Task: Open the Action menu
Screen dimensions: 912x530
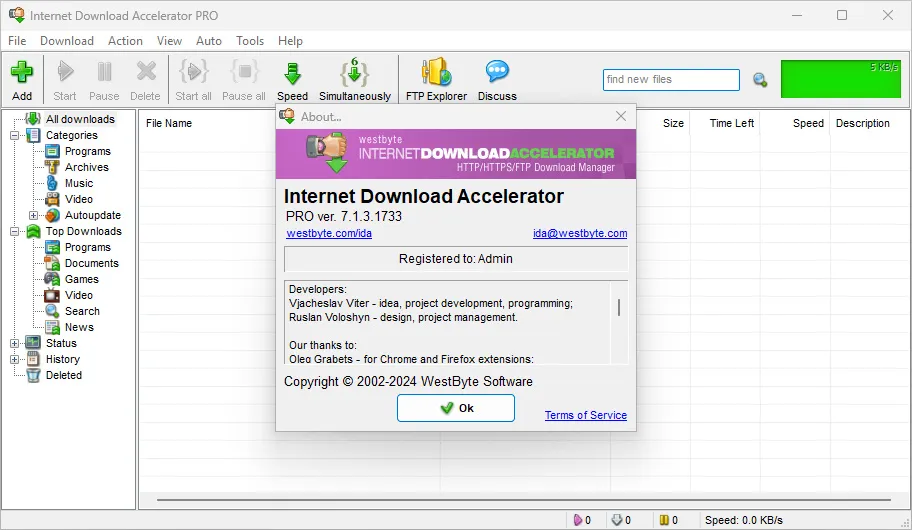Action: (x=125, y=41)
